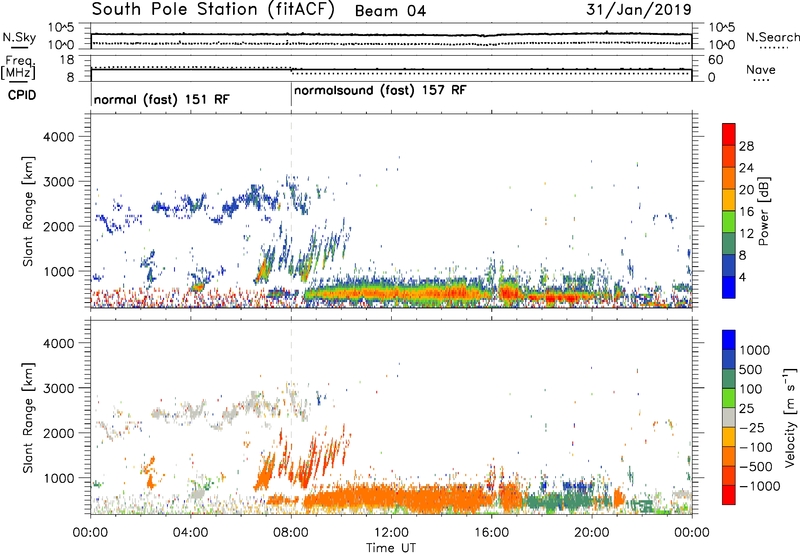Viewport: 800px width, 554px height.
Task: Select "normal (fast) 151 RF" CPID text
Action: tap(162, 99)
